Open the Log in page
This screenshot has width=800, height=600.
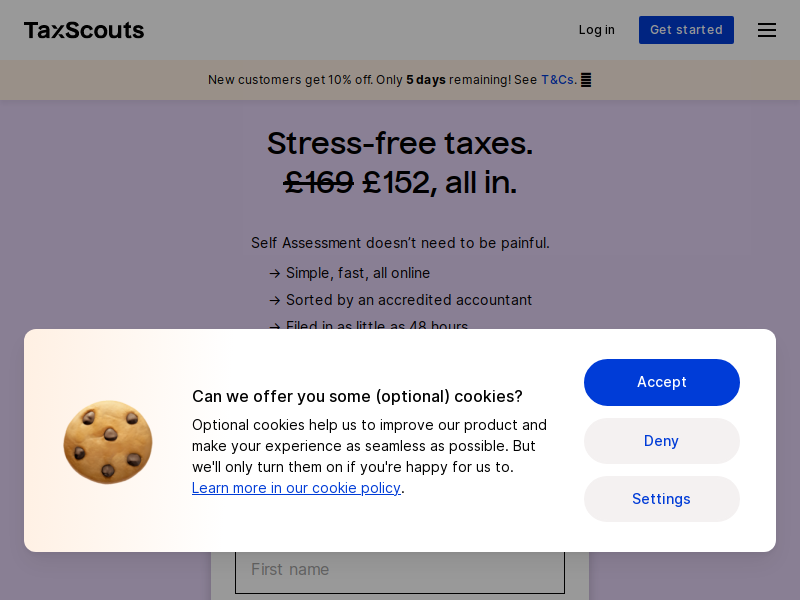point(596,30)
